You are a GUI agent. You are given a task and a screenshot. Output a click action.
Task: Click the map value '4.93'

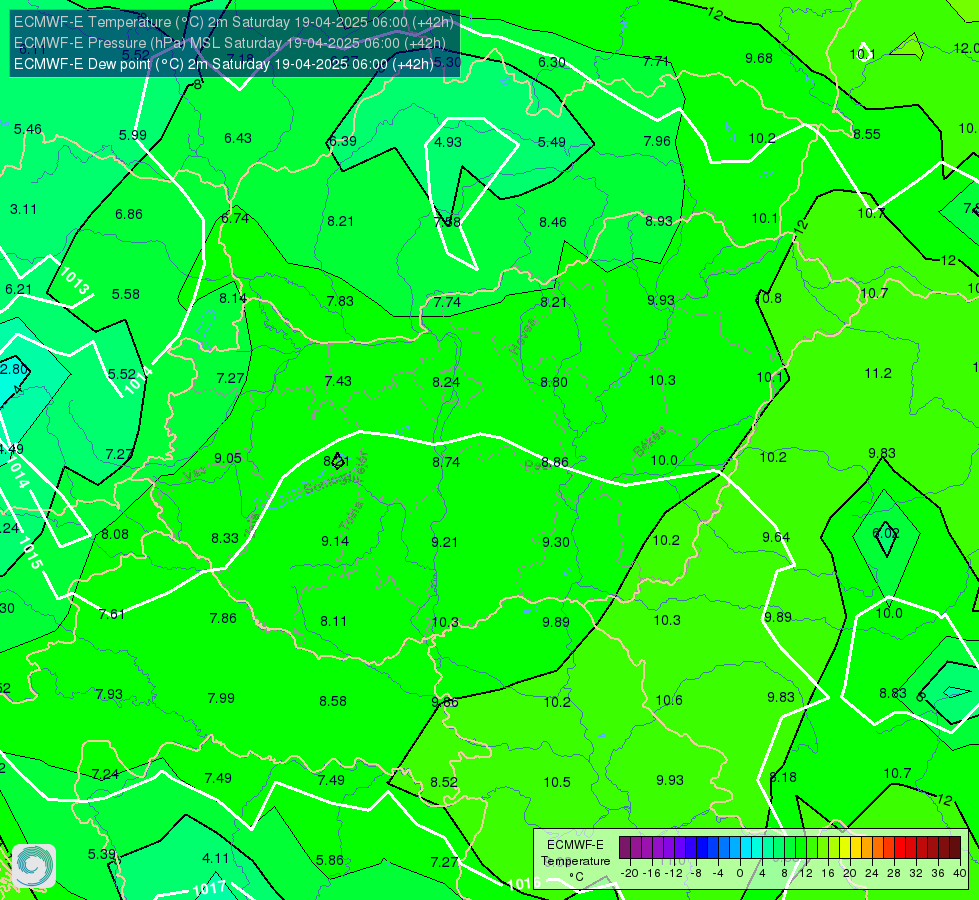448,142
